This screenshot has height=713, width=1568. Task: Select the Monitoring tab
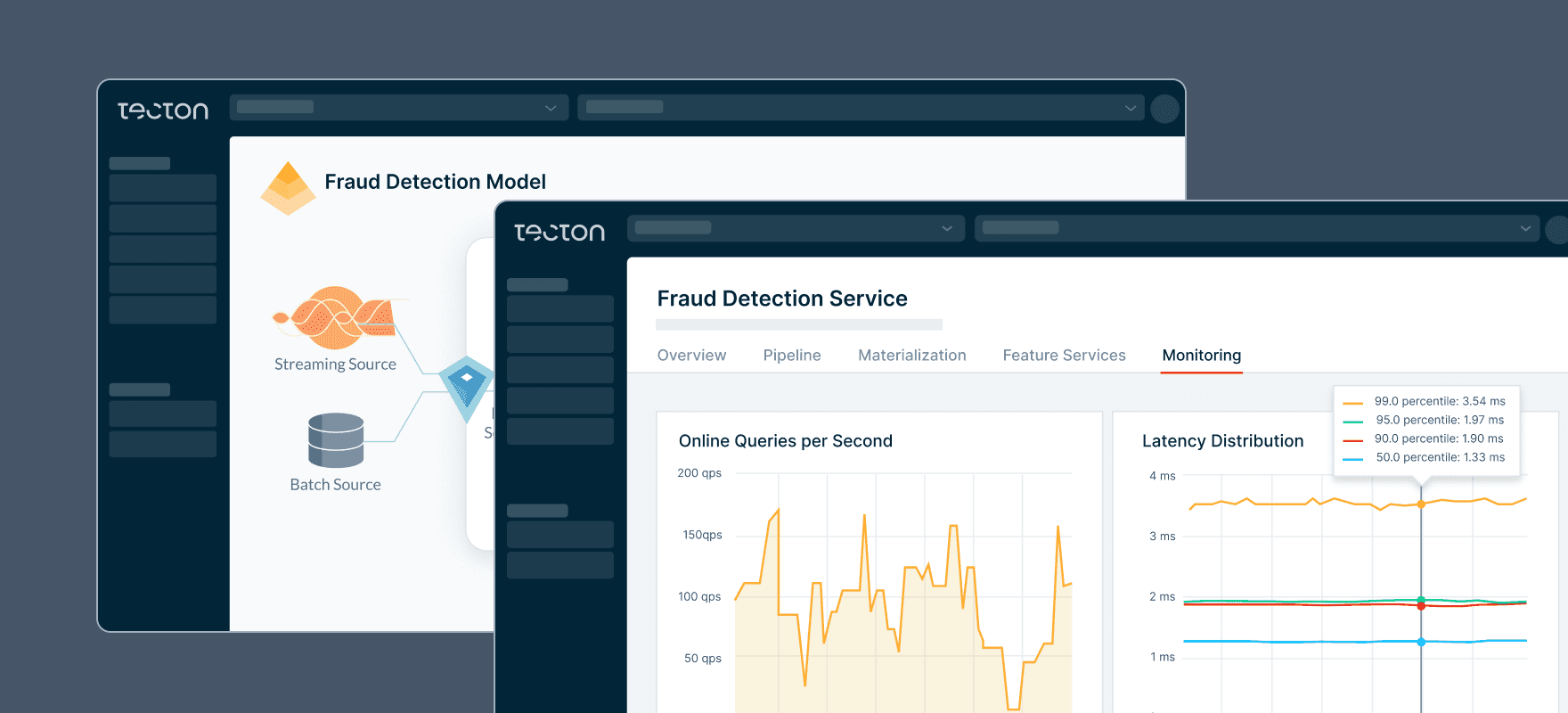click(x=1202, y=355)
